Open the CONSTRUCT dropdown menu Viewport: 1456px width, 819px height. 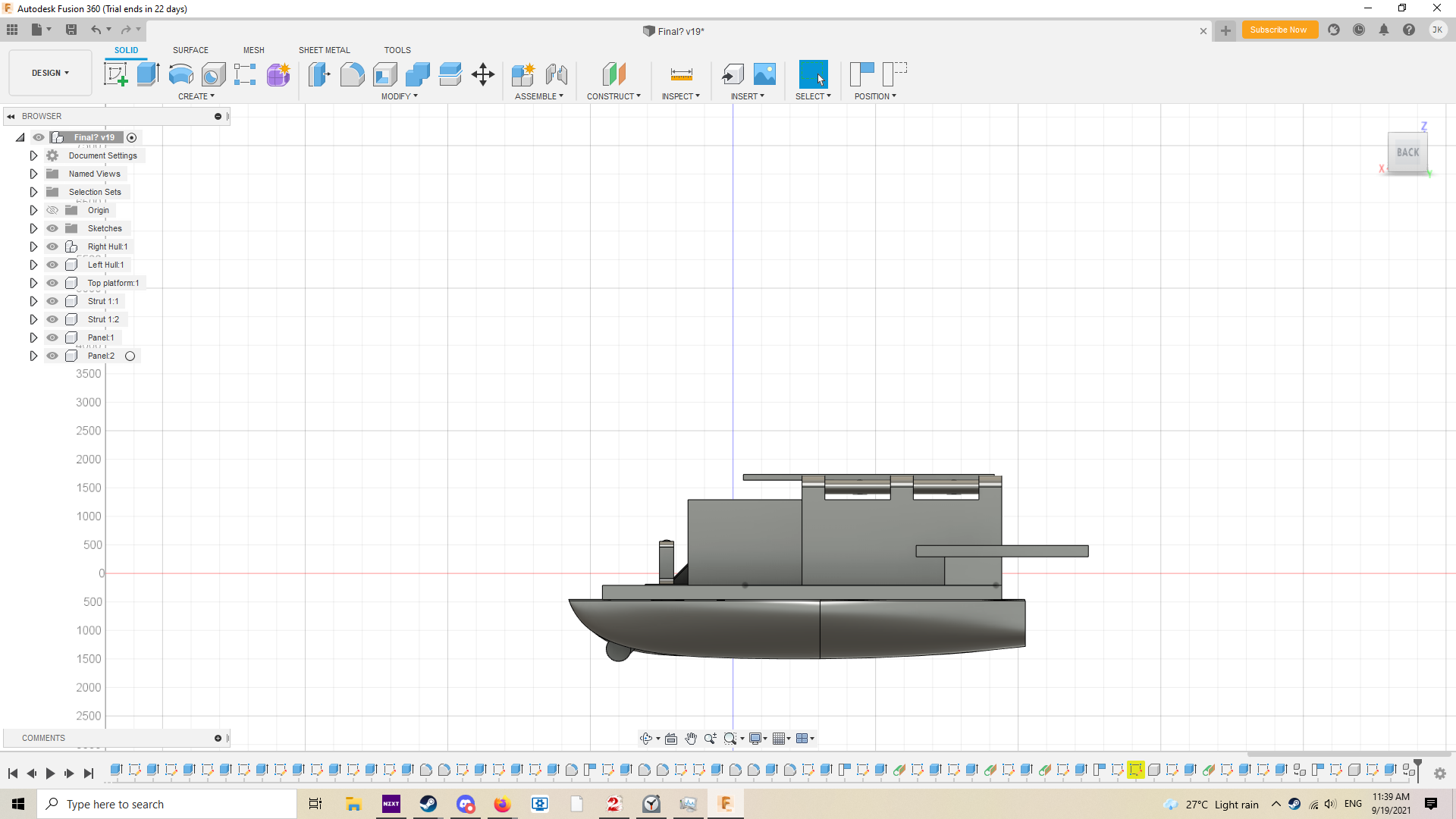pos(613,96)
